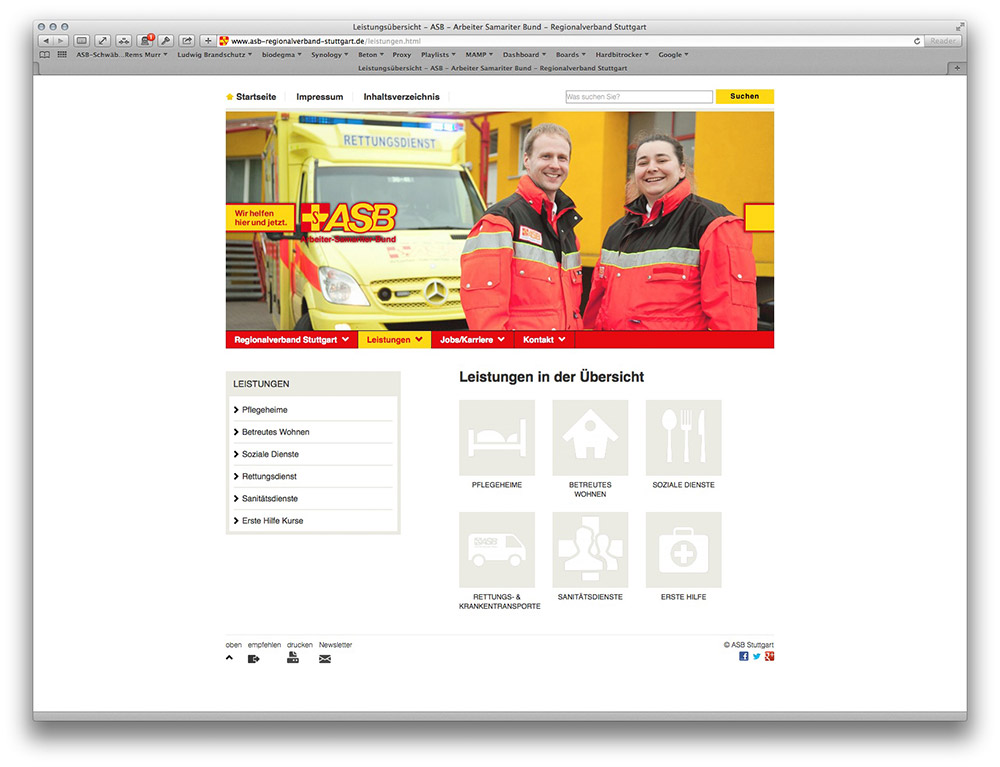
Task: Open the Beton bookmarks folder
Action: pos(371,55)
